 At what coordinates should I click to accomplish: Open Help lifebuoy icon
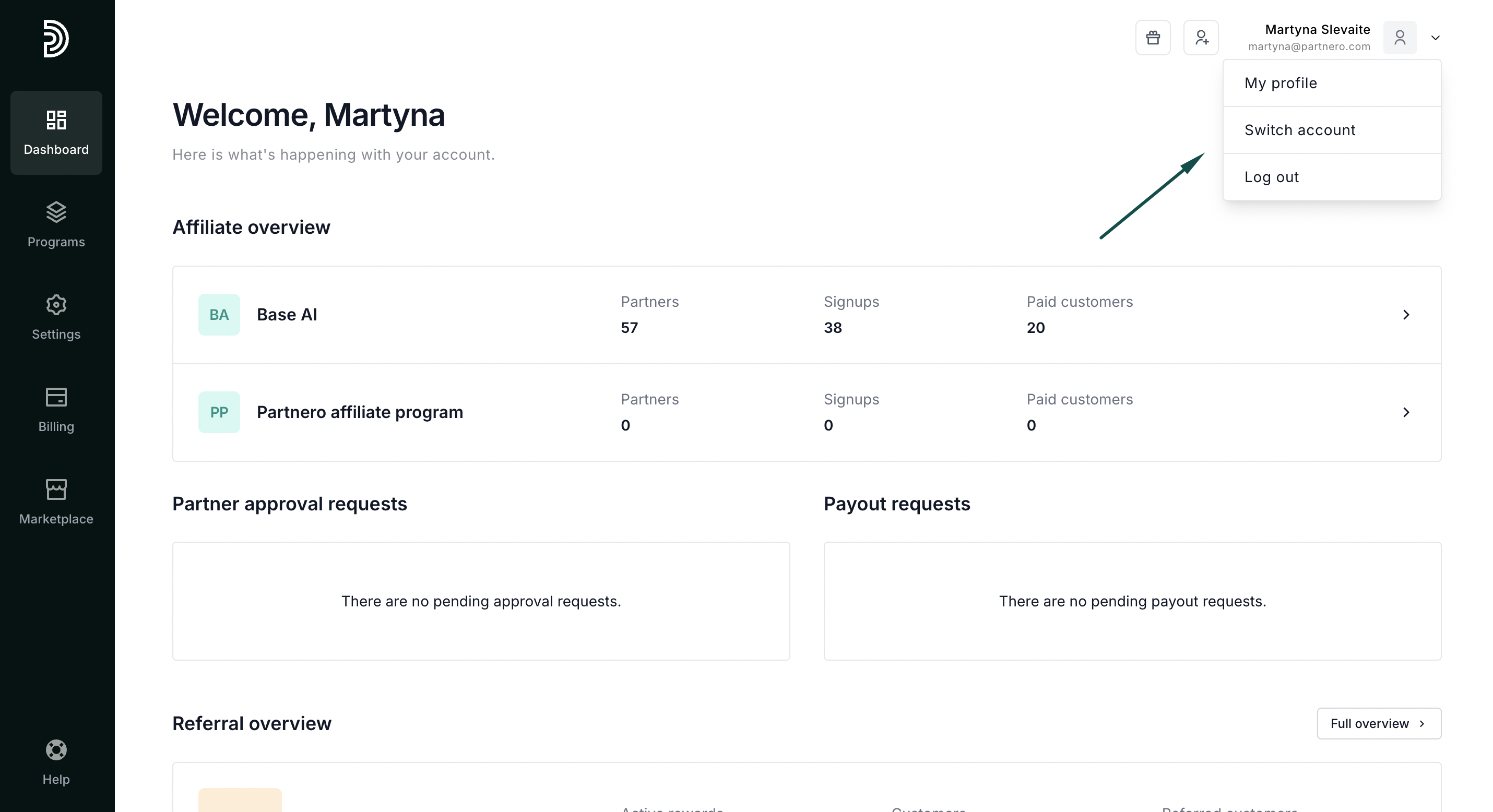click(x=56, y=762)
